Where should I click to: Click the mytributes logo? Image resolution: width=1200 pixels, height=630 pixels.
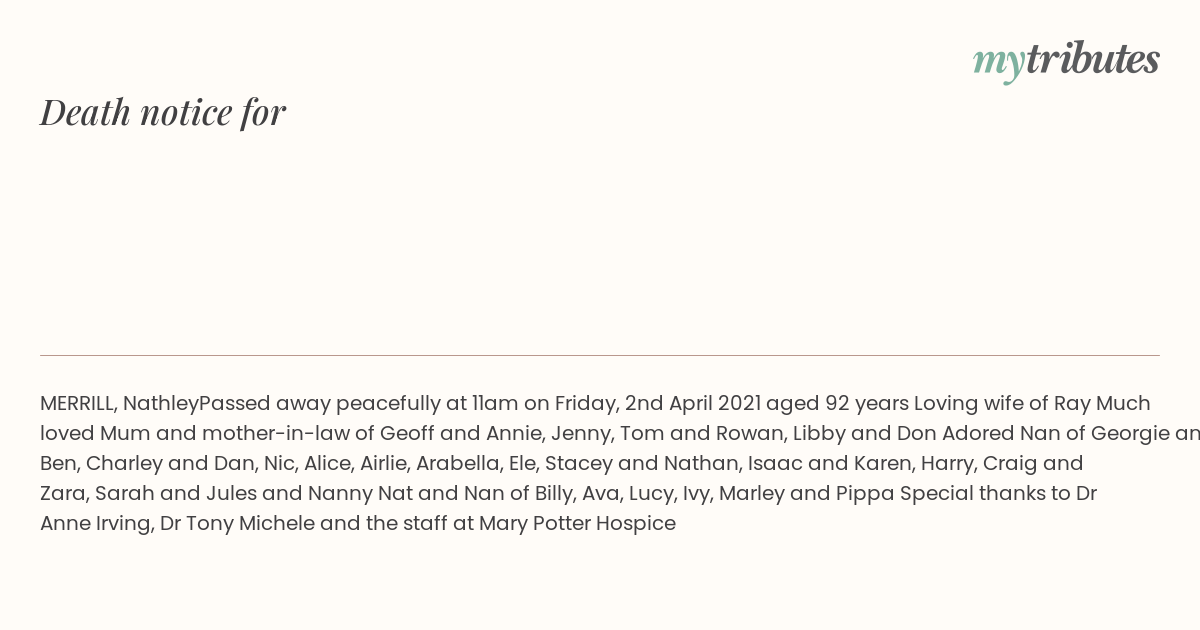pyautogui.click(x=1066, y=60)
